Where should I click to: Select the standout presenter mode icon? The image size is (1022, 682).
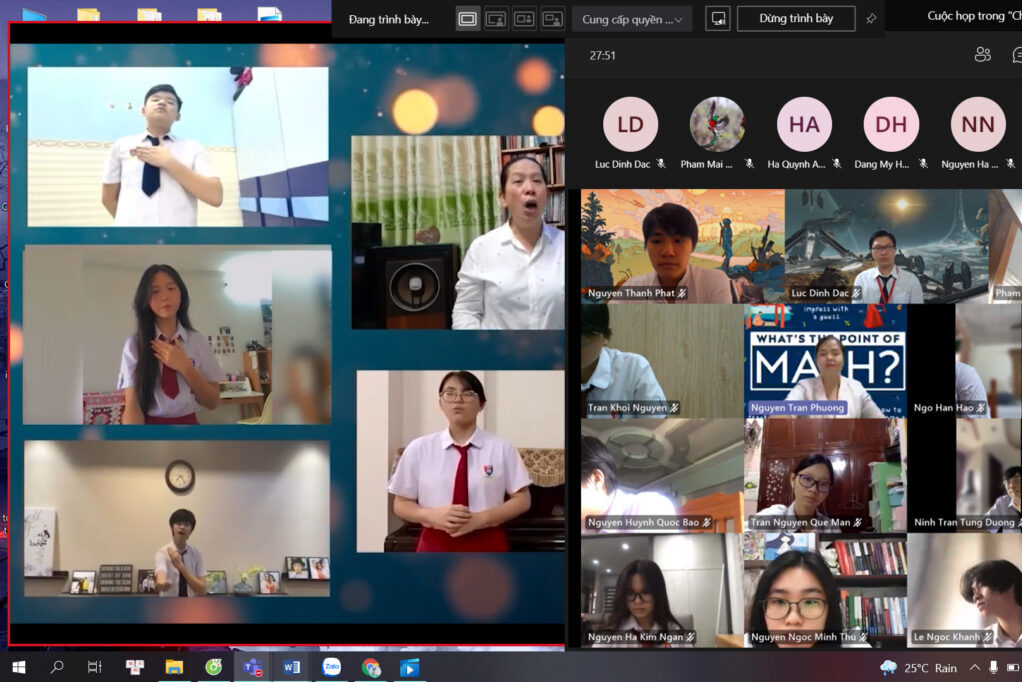pyautogui.click(x=496, y=19)
